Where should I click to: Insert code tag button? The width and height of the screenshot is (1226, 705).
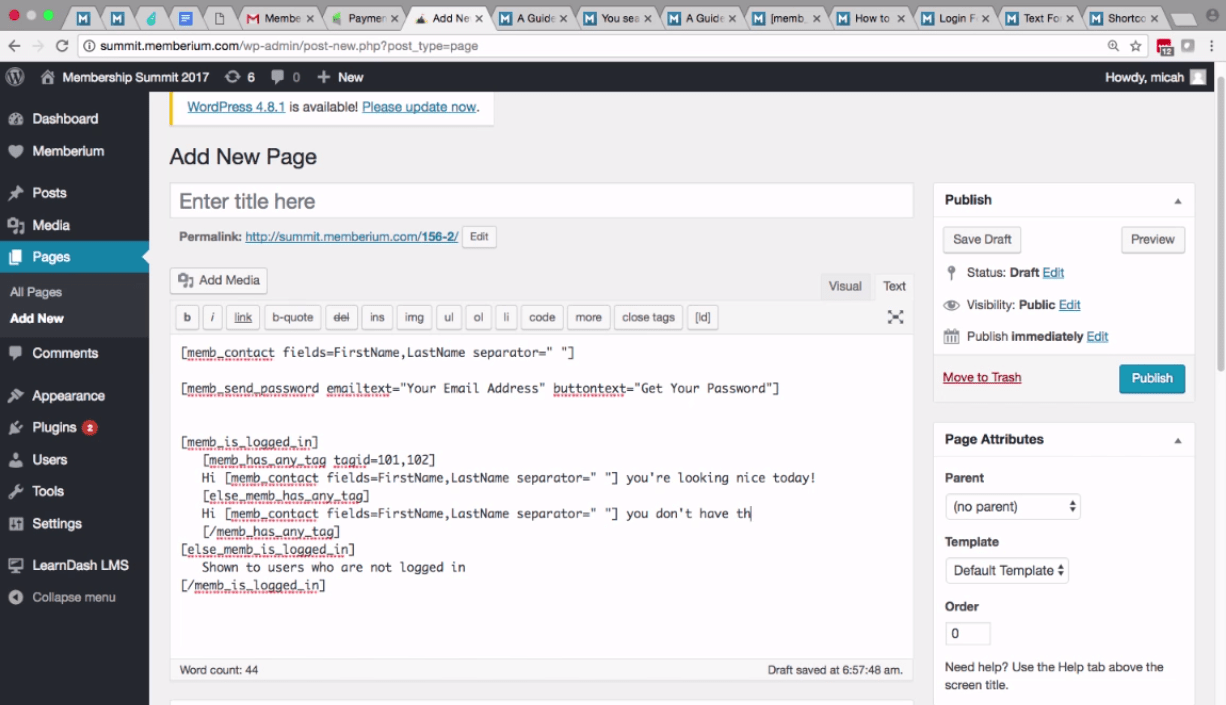(x=542, y=317)
